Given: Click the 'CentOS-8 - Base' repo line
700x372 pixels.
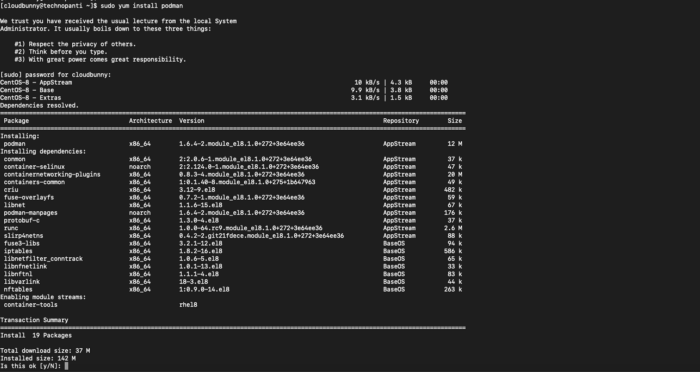Looking at the screenshot, I should [27, 90].
